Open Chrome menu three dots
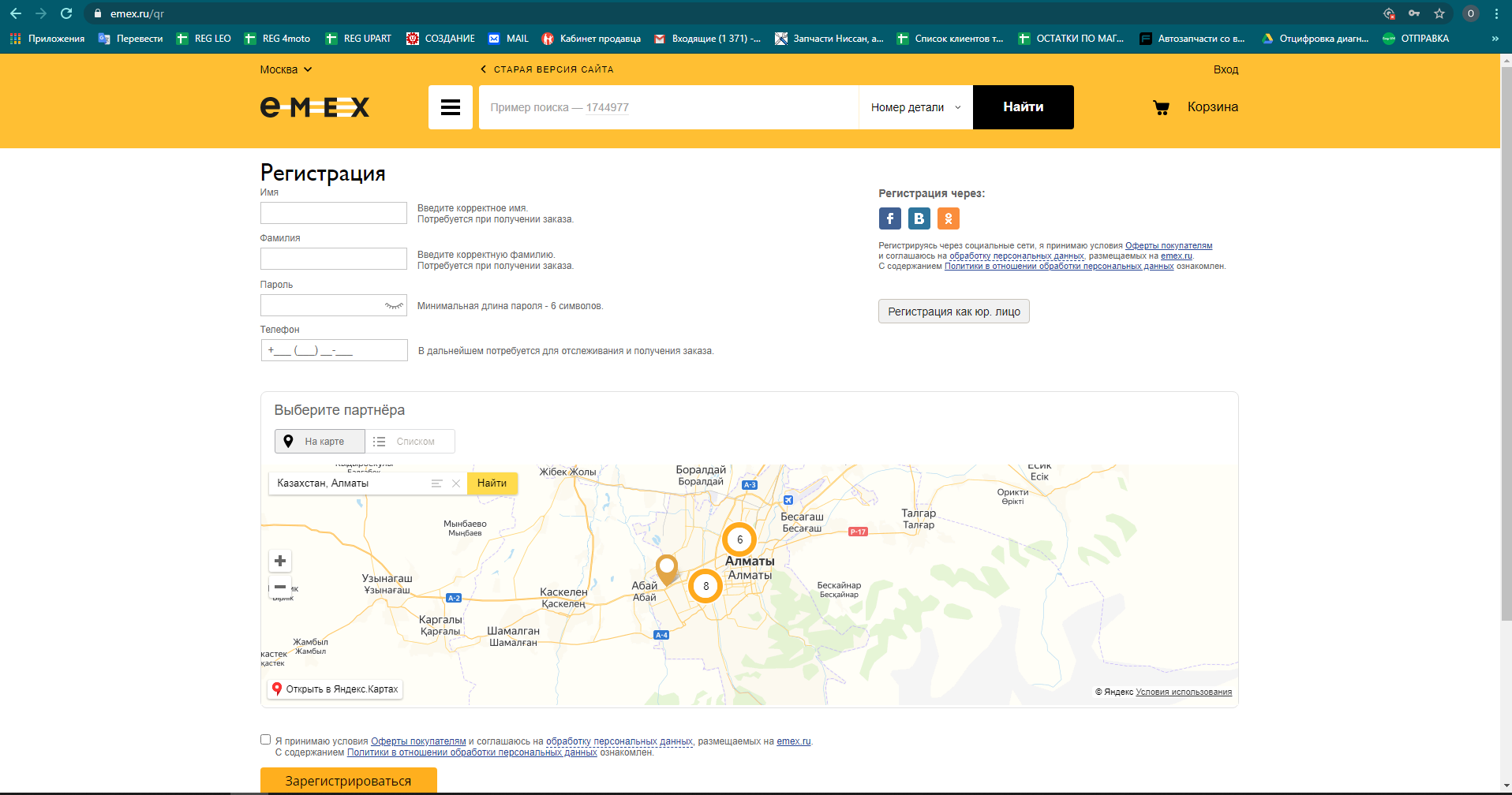This screenshot has width=1512, height=795. click(x=1496, y=13)
